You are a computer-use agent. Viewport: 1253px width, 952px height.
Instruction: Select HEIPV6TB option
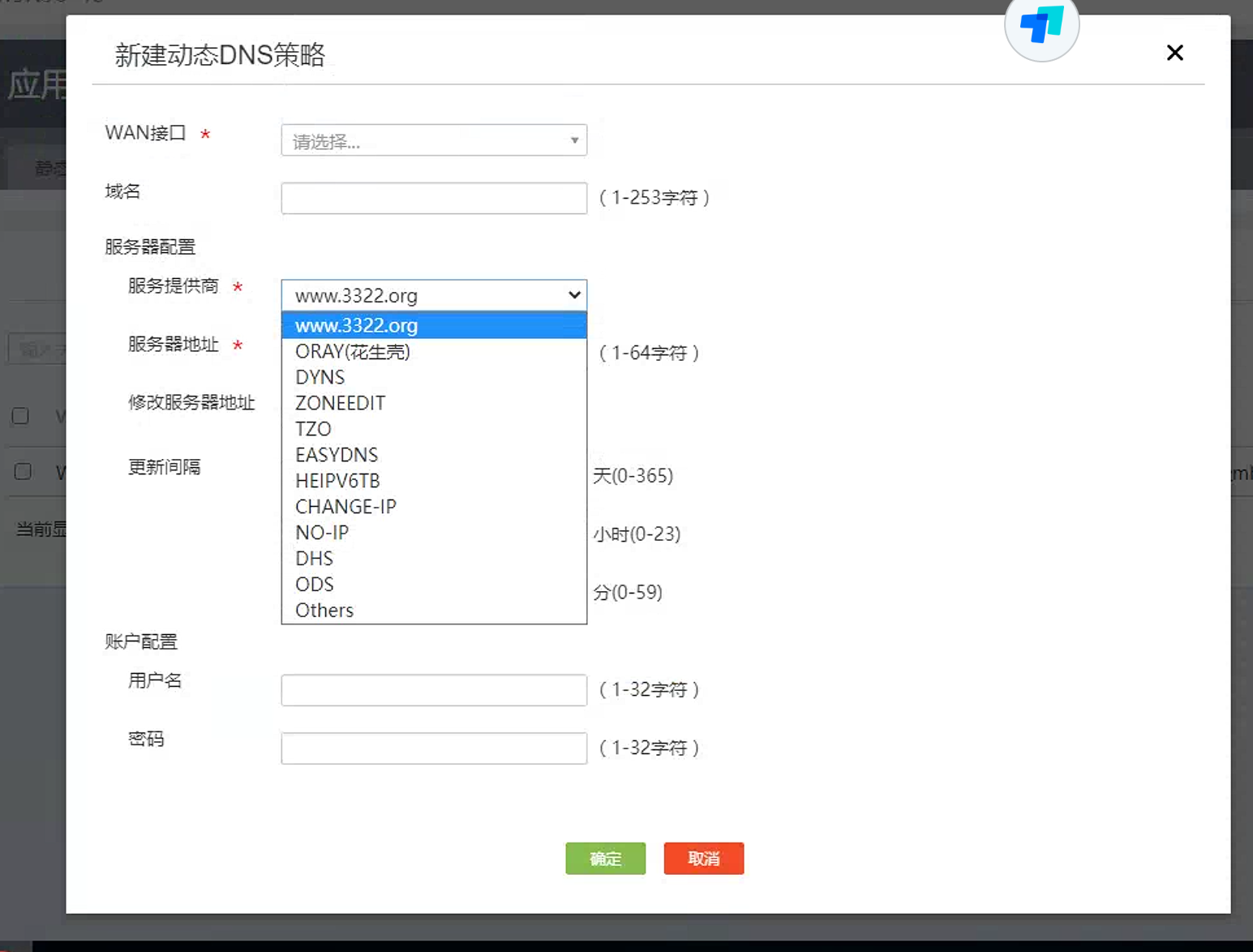pyautogui.click(x=434, y=481)
